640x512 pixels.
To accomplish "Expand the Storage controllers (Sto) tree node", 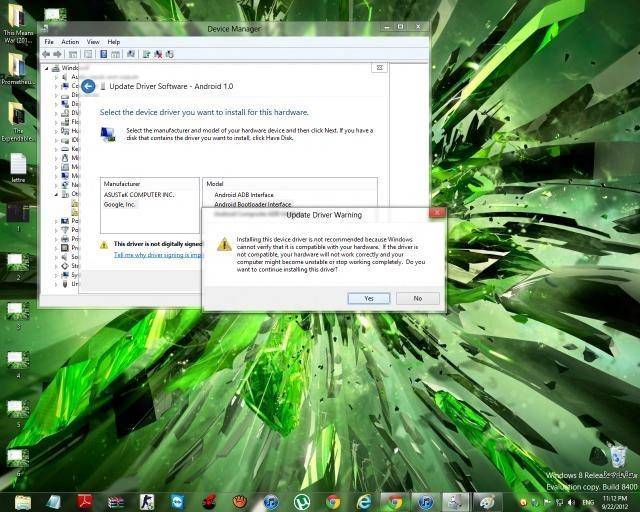I will pos(56,266).
